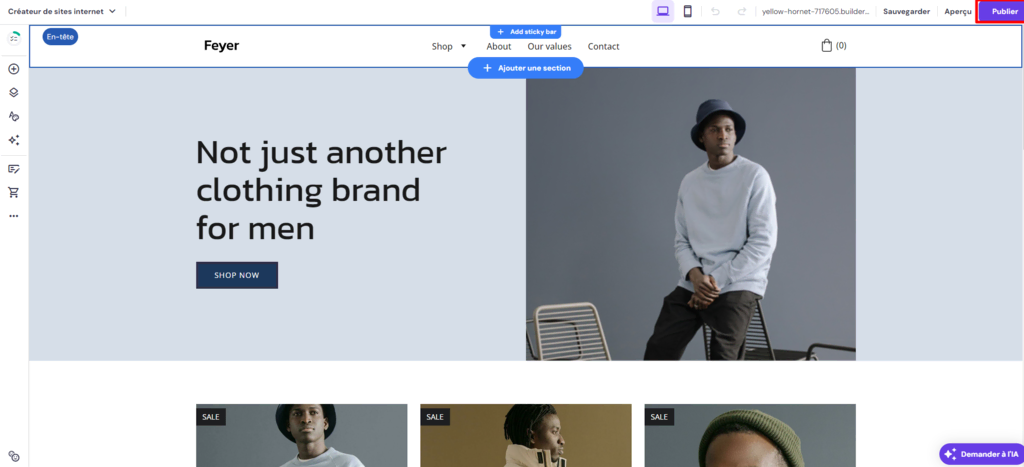Screen dimensions: 1024x467
Task: Open the add element plus icon in sidebar
Action: pos(14,69)
